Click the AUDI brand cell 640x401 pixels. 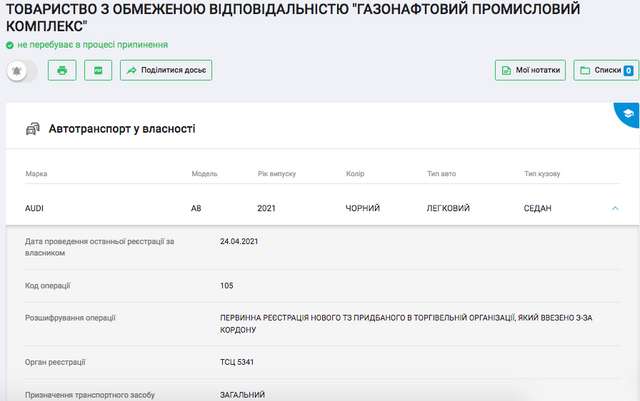34,208
